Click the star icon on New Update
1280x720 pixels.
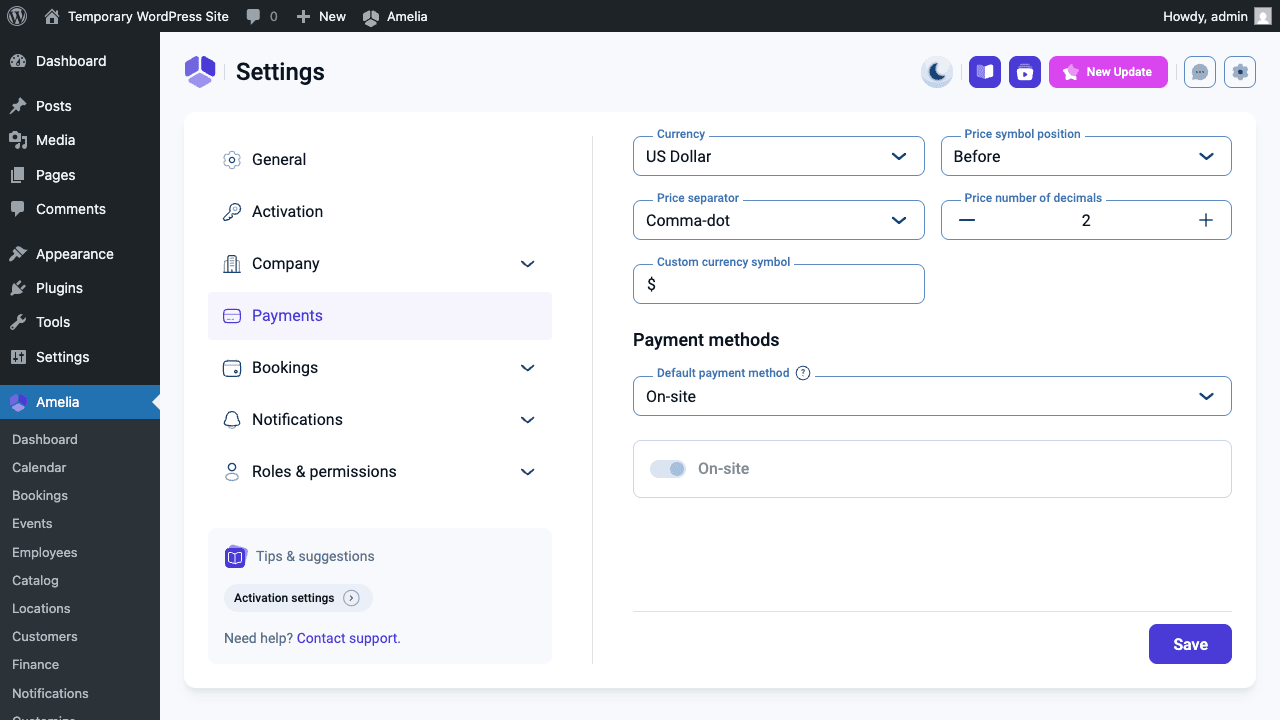pos(1071,72)
